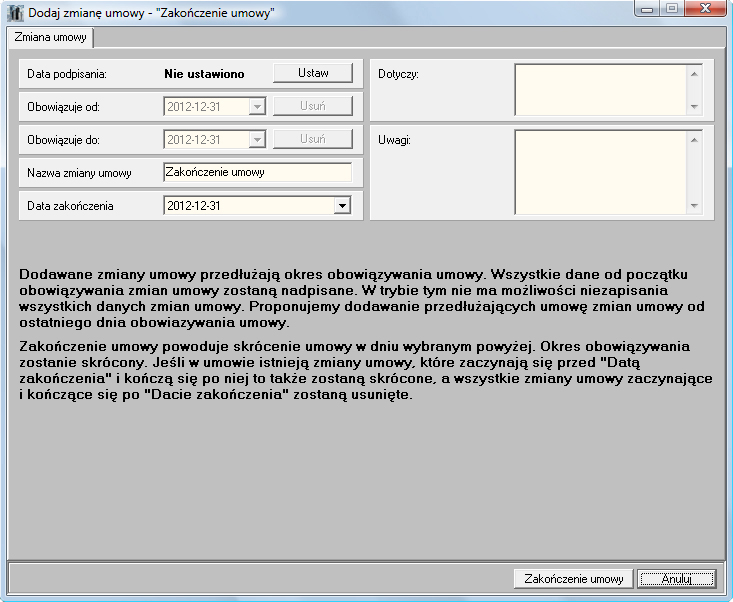Click inside the Dotyczy text area
This screenshot has height=602, width=733.
click(x=601, y=90)
